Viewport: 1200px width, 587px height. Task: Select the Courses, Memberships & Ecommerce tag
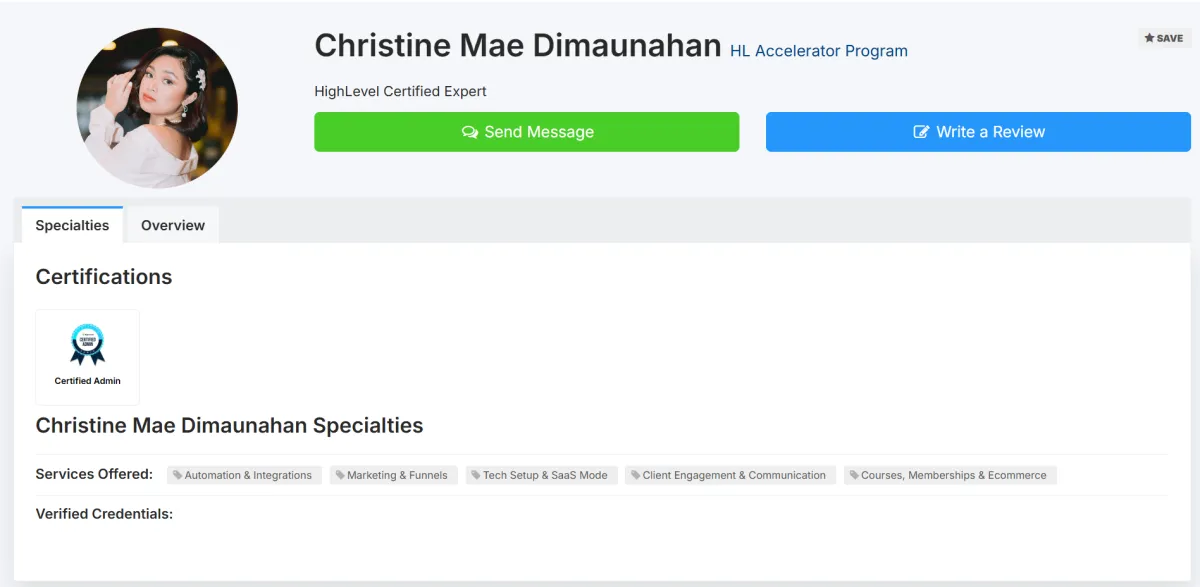(x=950, y=475)
